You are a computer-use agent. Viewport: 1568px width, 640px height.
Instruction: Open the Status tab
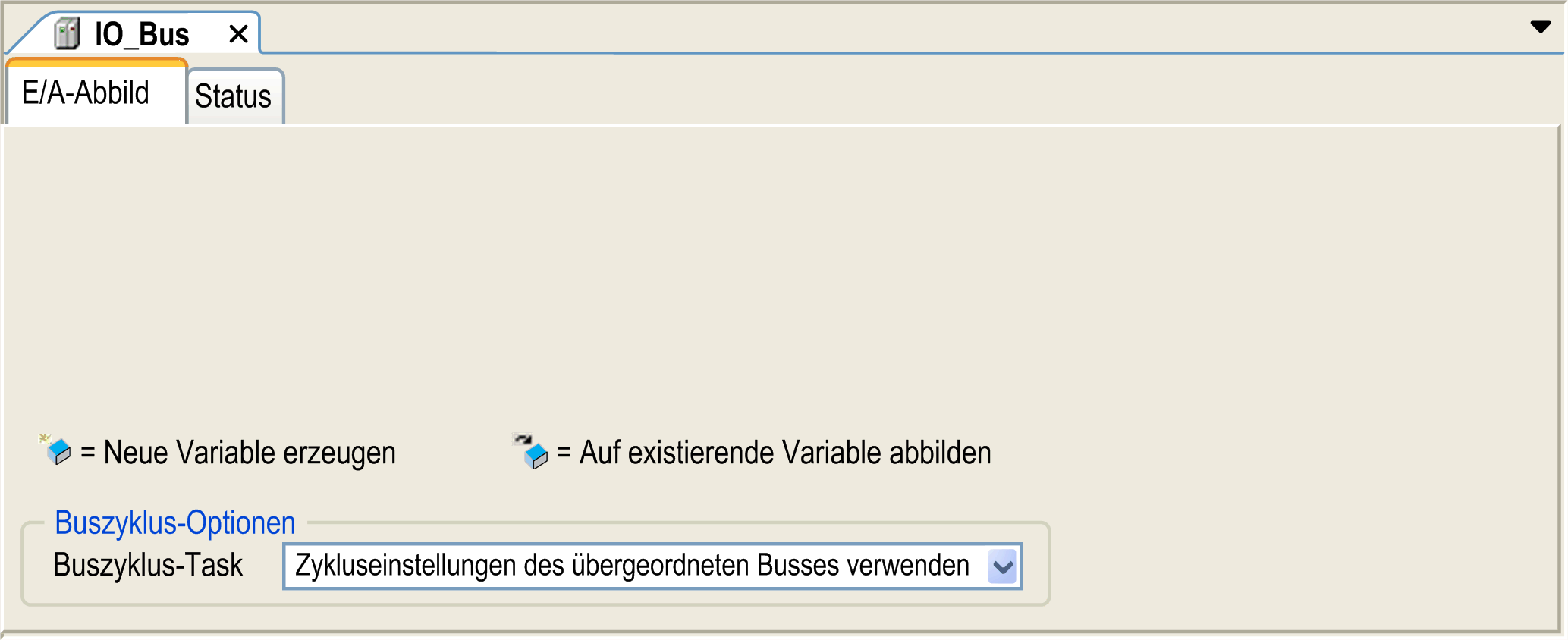(x=233, y=96)
